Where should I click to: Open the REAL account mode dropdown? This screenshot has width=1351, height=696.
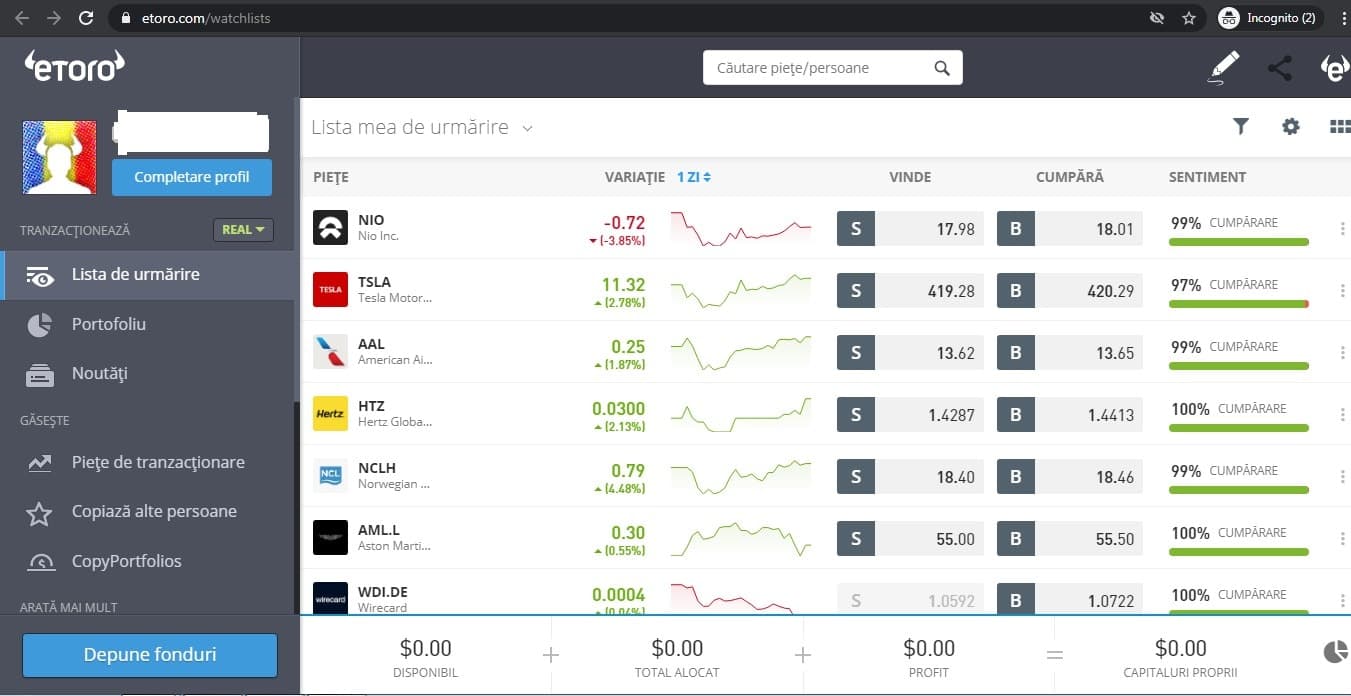242,229
